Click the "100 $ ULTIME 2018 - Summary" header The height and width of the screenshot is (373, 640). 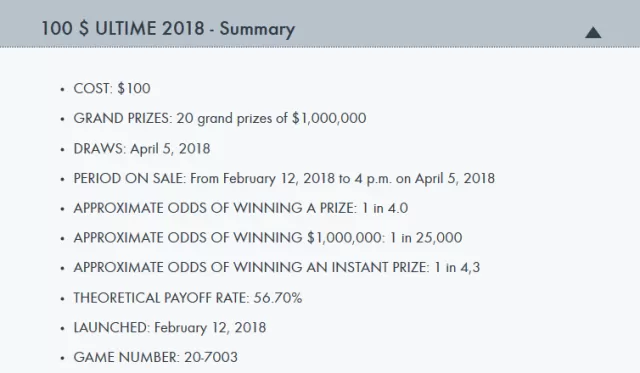click(168, 29)
